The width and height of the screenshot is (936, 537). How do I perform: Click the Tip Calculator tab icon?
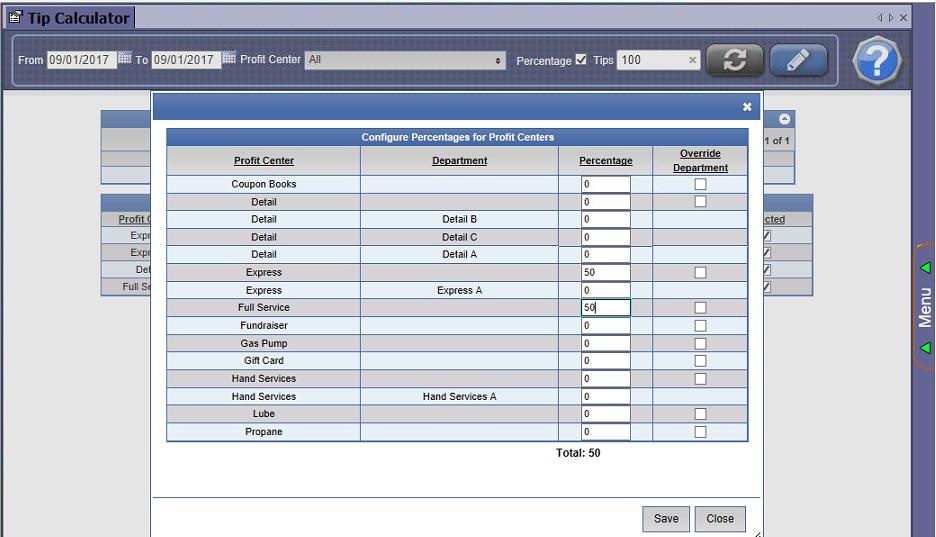click(15, 18)
